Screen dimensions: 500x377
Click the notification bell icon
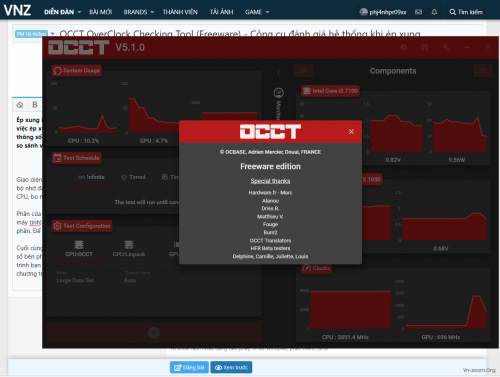tap(434, 12)
